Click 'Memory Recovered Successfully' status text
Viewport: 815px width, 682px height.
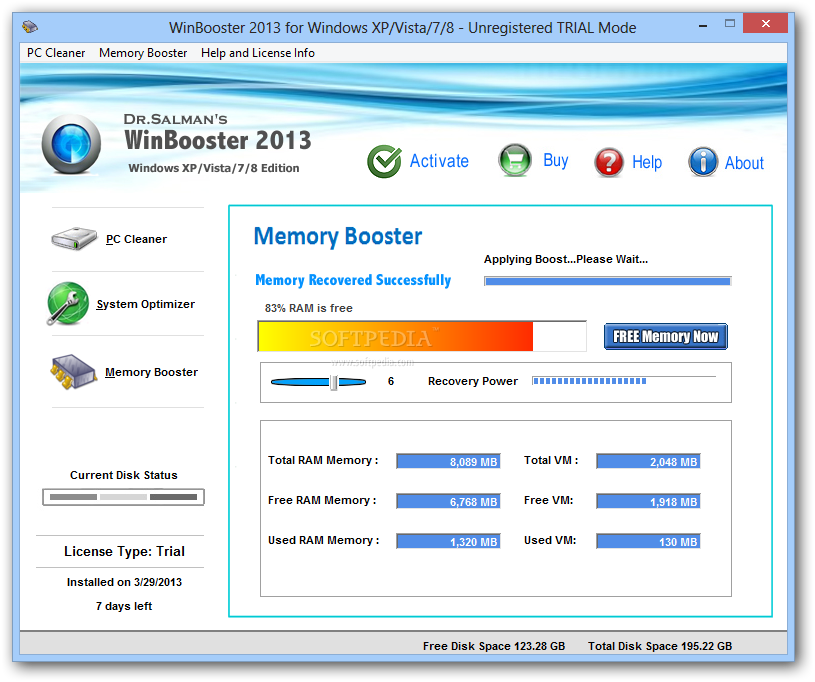coord(353,280)
